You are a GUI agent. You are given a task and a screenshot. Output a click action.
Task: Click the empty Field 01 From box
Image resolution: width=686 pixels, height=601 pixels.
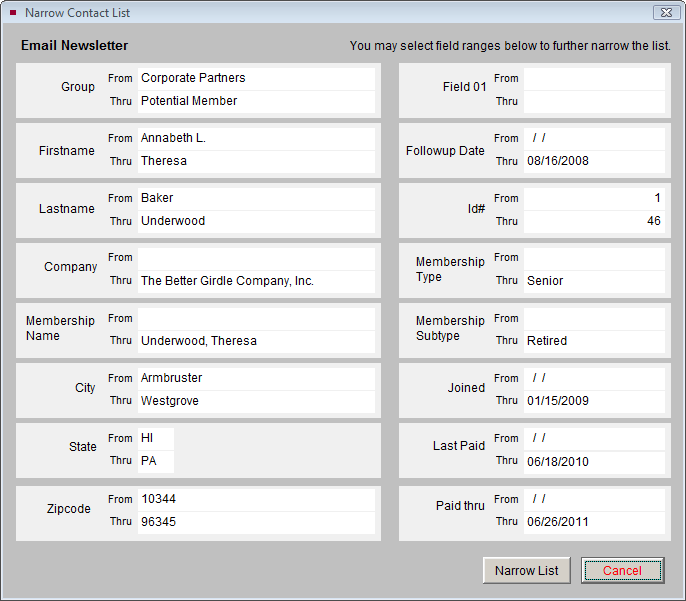[x=593, y=78]
